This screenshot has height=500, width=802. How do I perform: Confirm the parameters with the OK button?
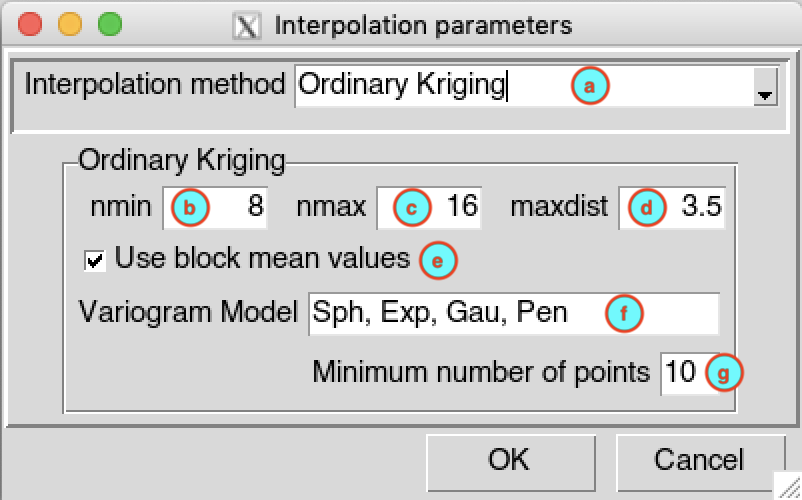[510, 462]
